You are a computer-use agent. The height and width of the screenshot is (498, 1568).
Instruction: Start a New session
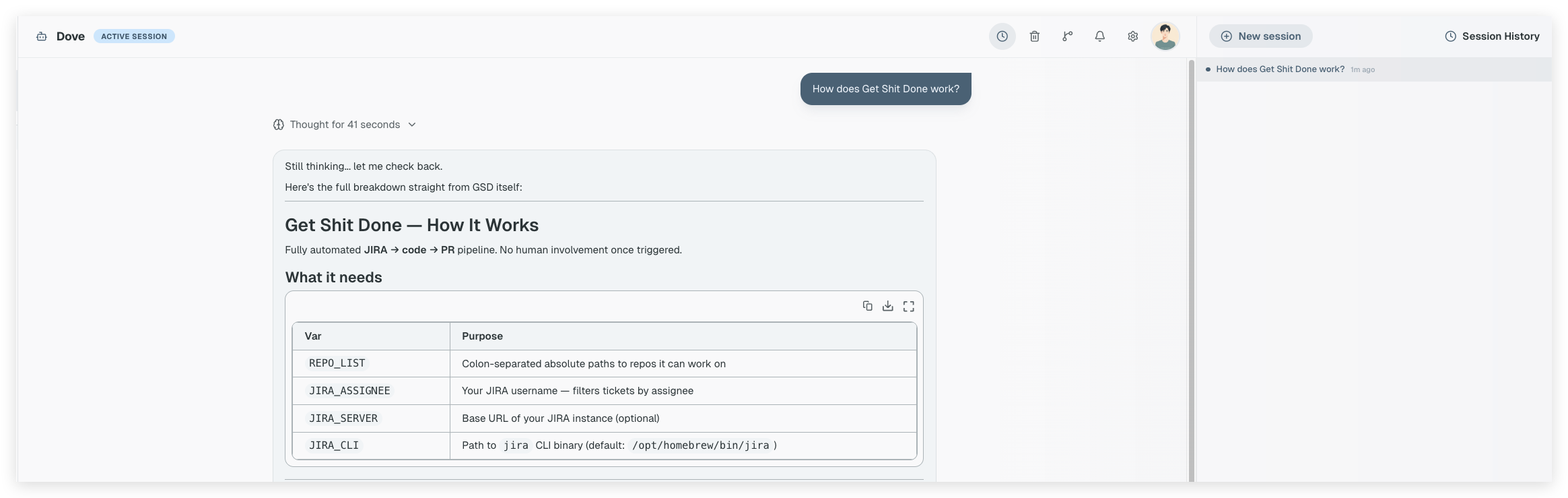pyautogui.click(x=1260, y=36)
